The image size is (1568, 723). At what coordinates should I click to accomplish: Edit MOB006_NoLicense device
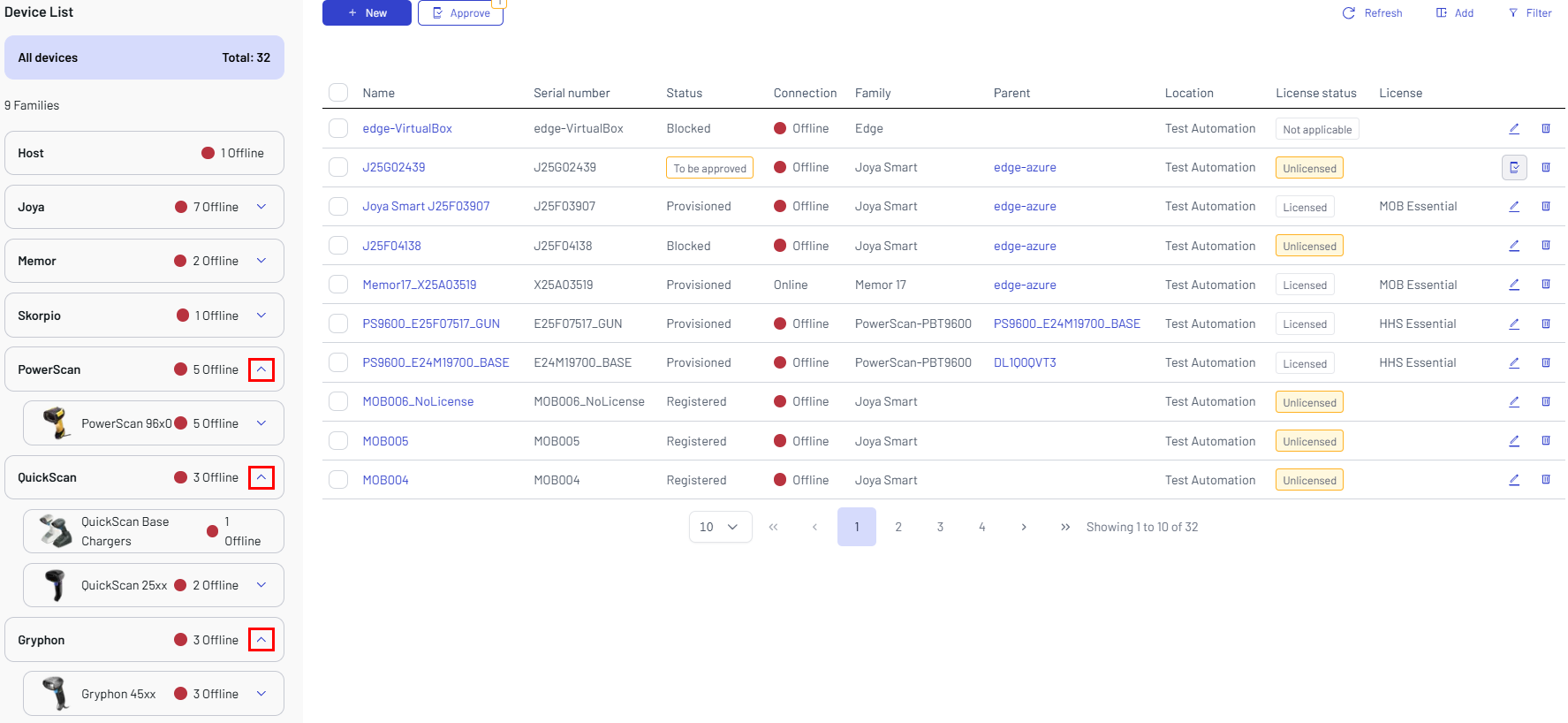click(1513, 401)
